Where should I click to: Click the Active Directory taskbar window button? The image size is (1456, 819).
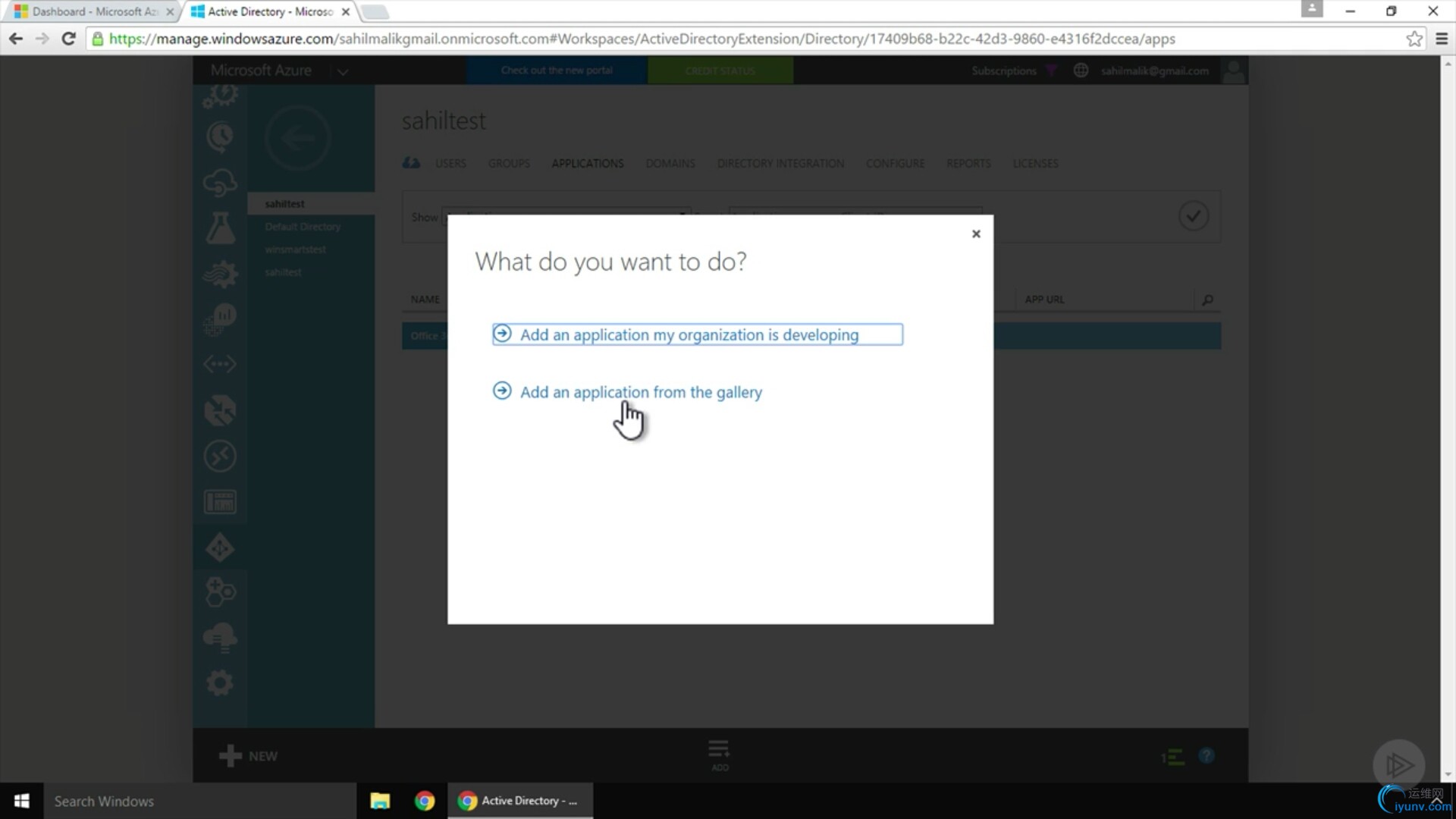click(x=520, y=801)
